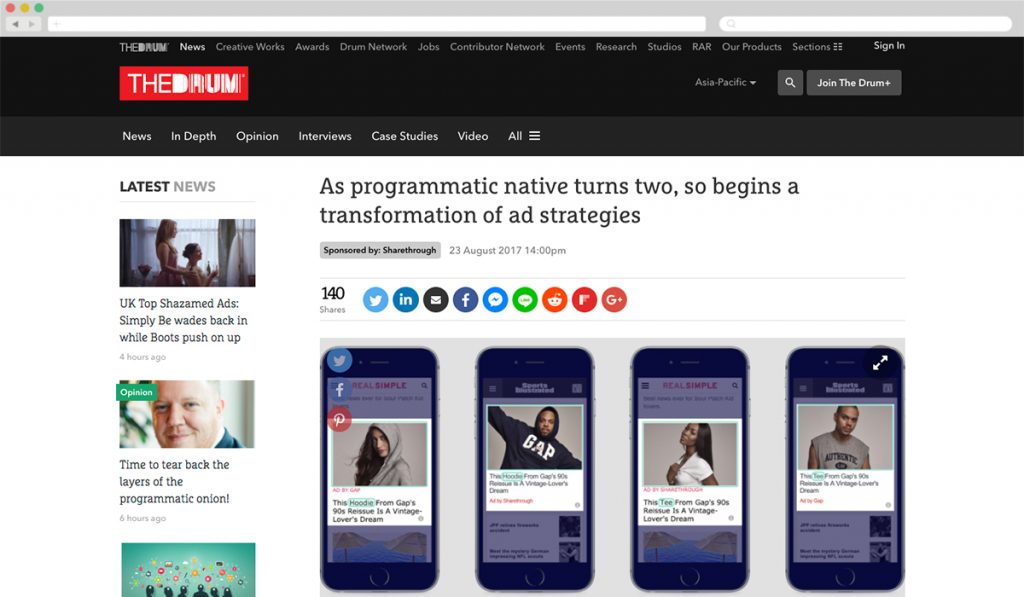
Task: Open the Sections menu
Action: click(818, 46)
